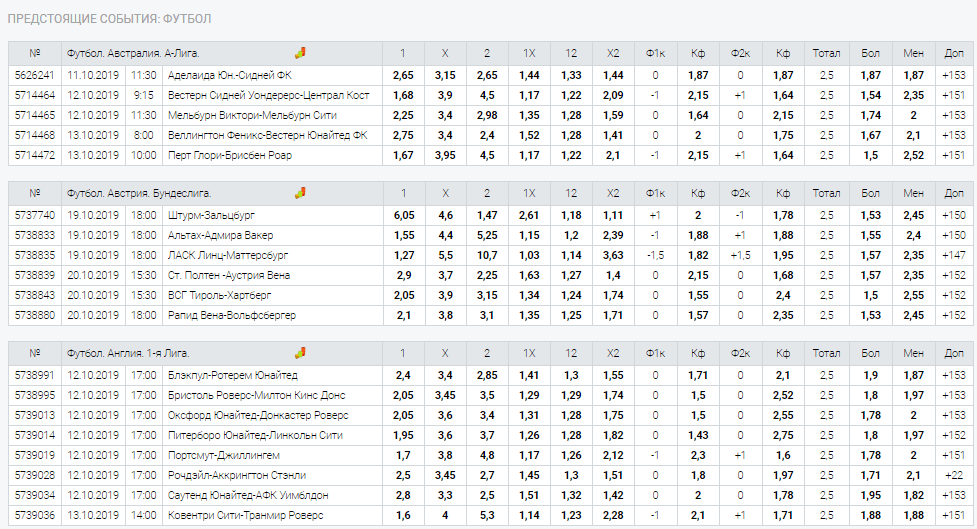Expand extra bets +153 for Блэкпул-Ротерем Юнайтед
This screenshot has width=977, height=529.
(x=954, y=376)
